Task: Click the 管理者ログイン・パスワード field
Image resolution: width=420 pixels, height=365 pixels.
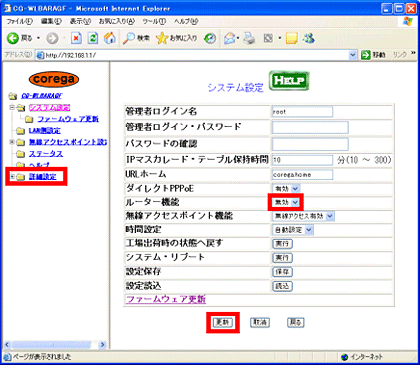Action: 310,127
